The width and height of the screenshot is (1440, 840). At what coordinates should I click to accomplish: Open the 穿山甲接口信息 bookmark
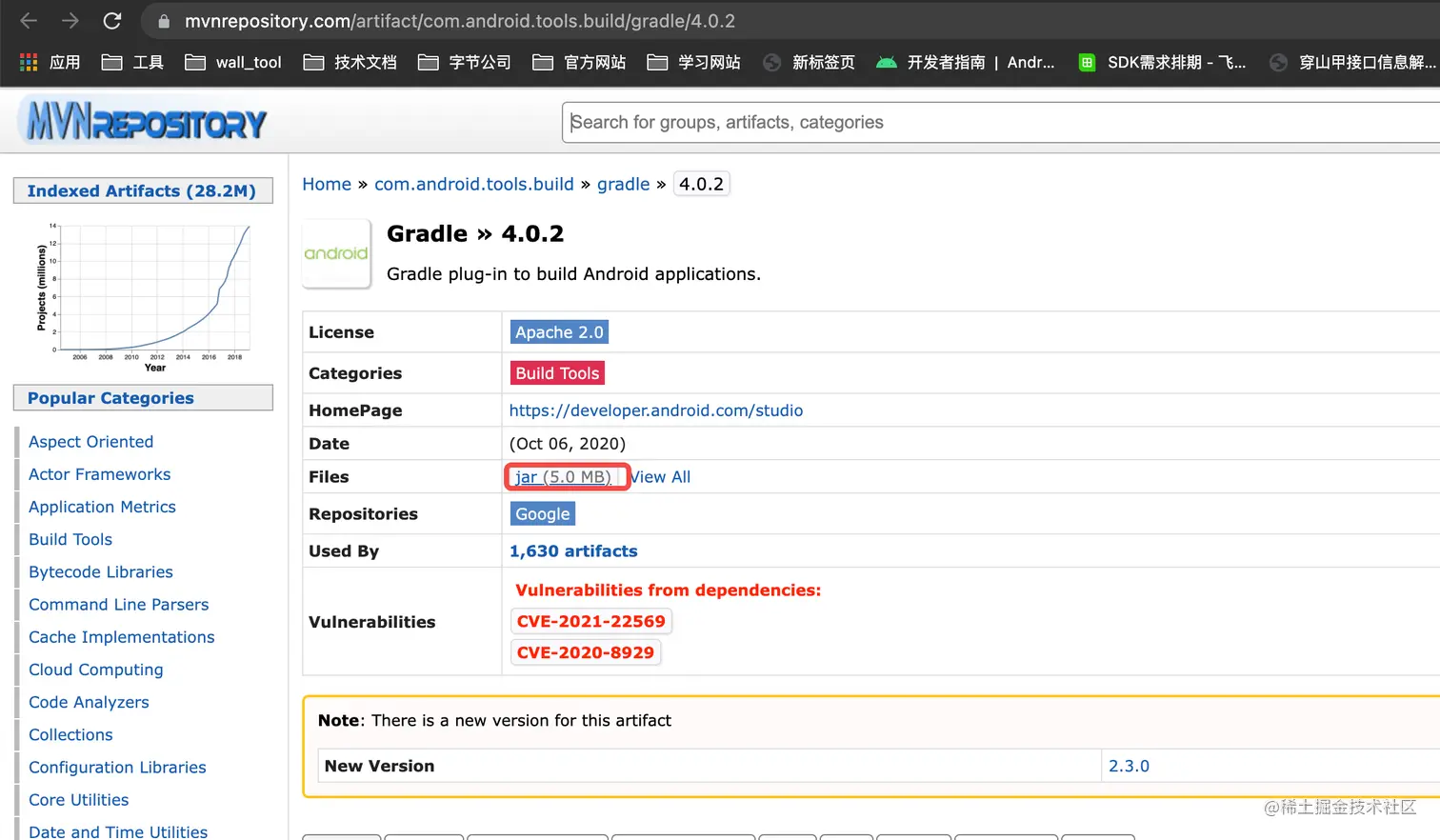point(1353,62)
